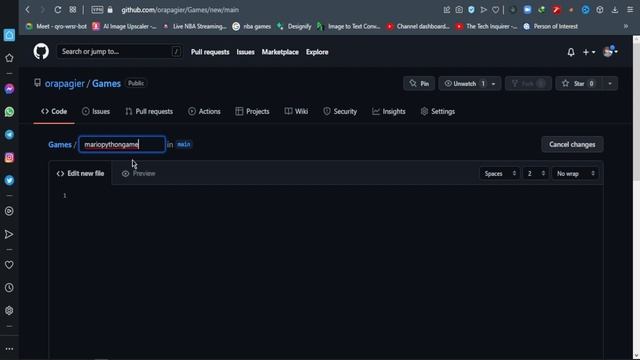
Task: Reload the page with refresh icon
Action: [58, 9]
